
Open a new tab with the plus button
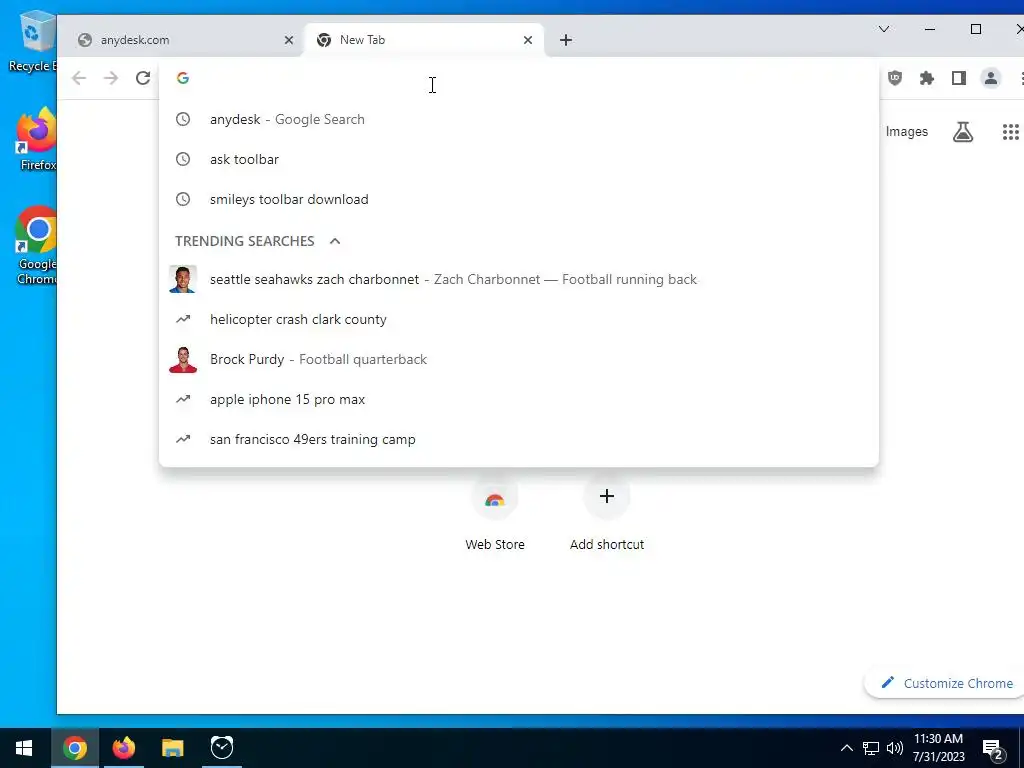click(x=566, y=40)
